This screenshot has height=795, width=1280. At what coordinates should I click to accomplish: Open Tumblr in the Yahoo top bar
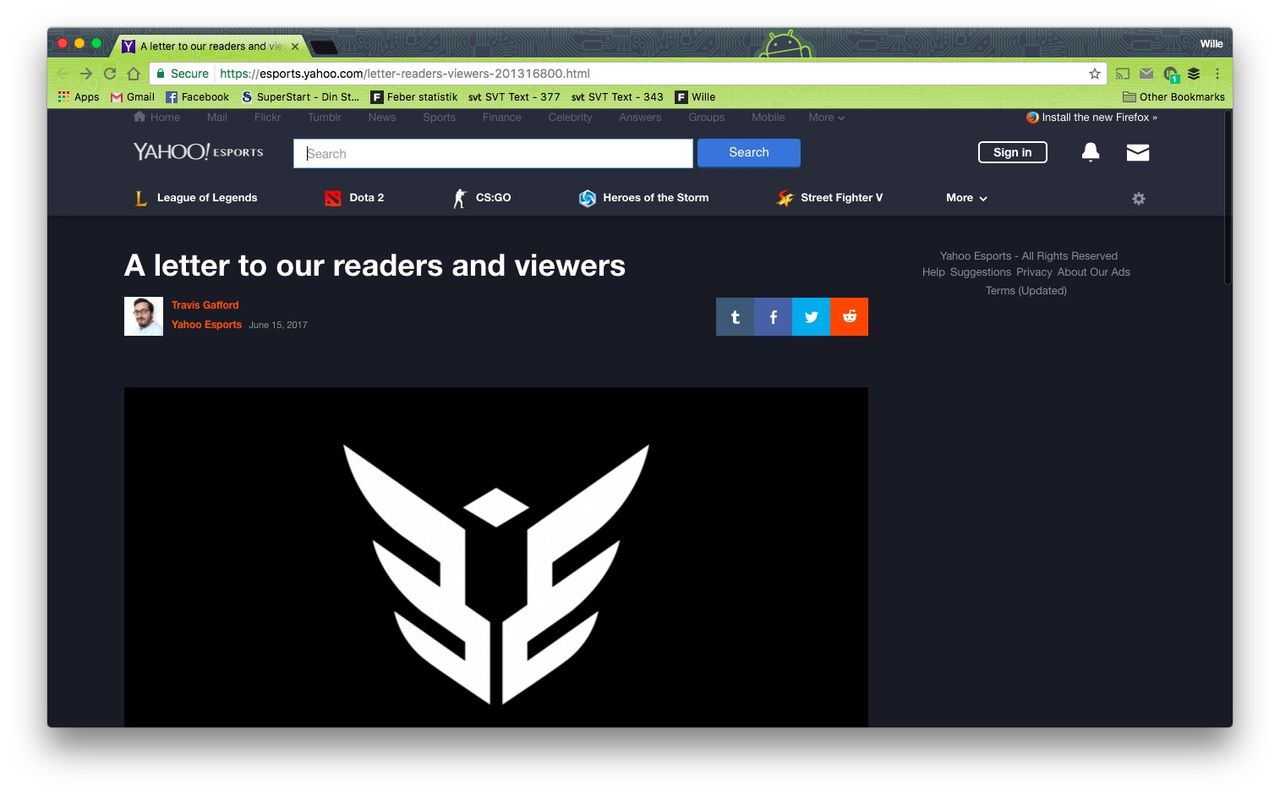click(x=324, y=117)
